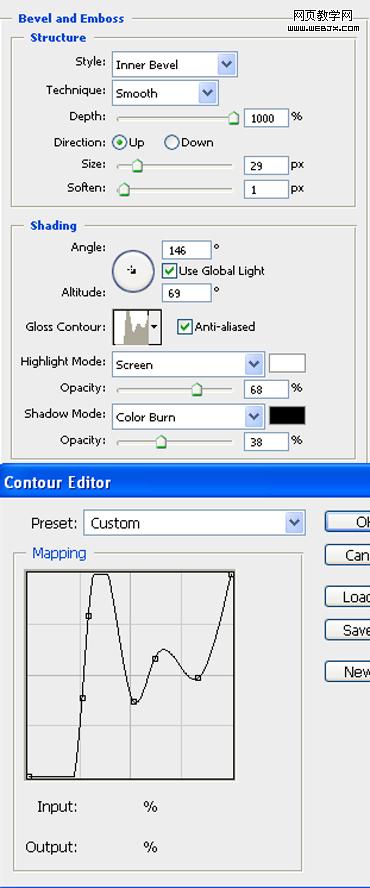Select the top-right curve point in Mapping

pyautogui.click(x=231, y=575)
